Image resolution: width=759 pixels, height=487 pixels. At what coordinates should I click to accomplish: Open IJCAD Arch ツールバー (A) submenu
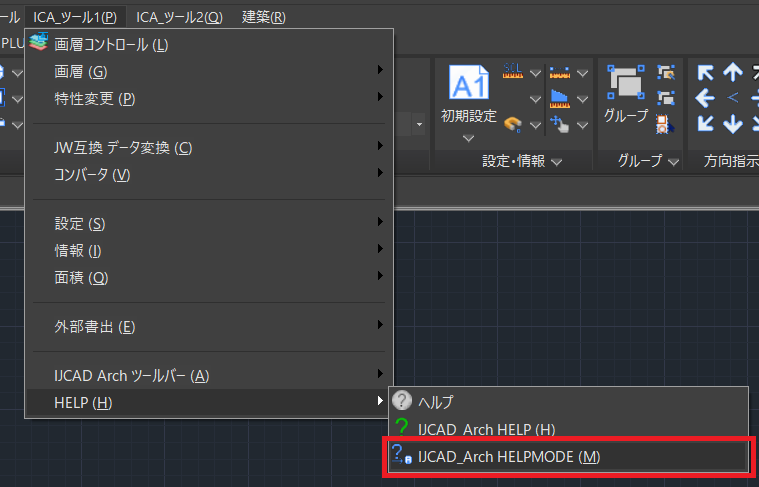(x=209, y=376)
